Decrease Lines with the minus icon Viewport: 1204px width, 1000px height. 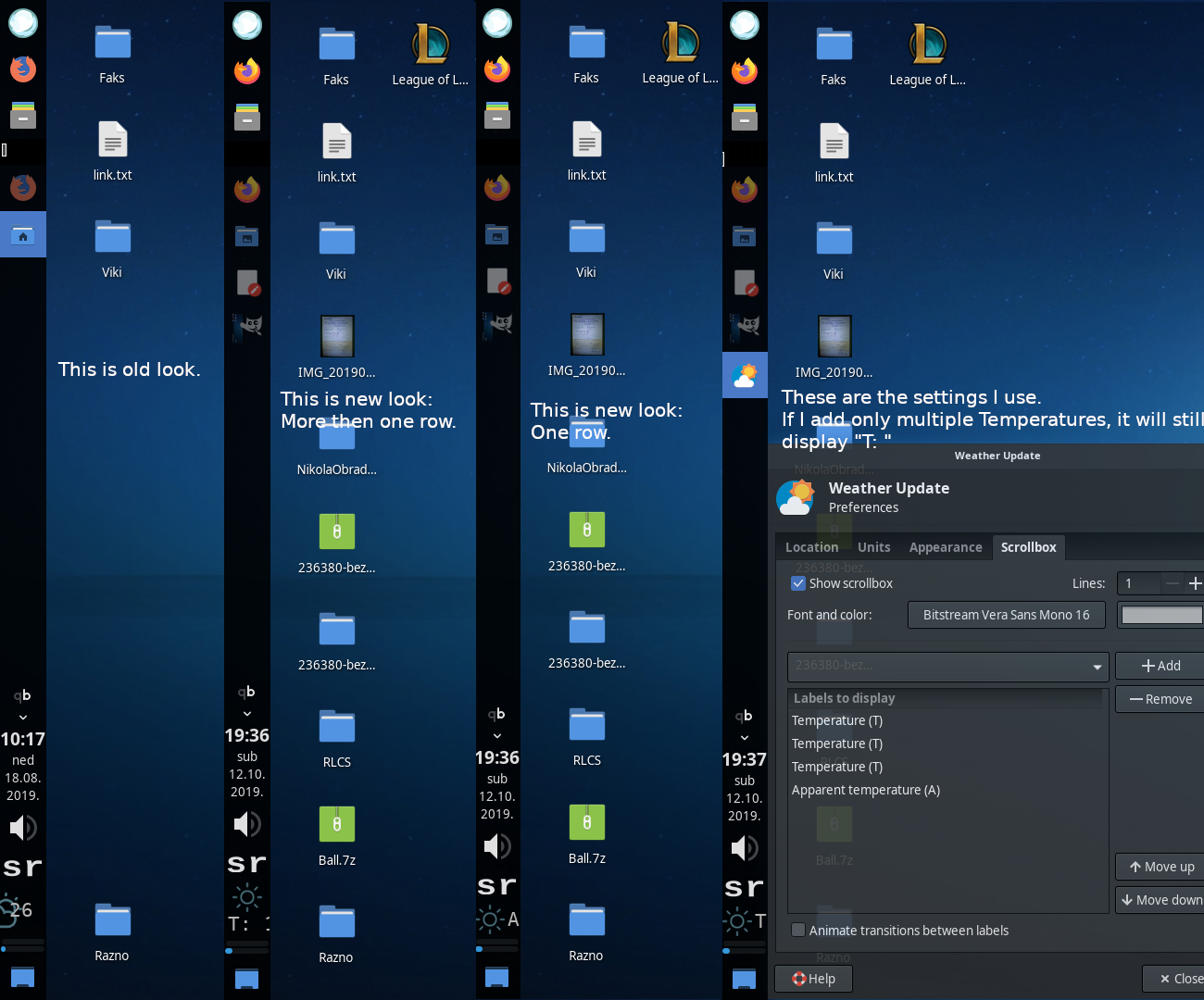click(x=1172, y=583)
